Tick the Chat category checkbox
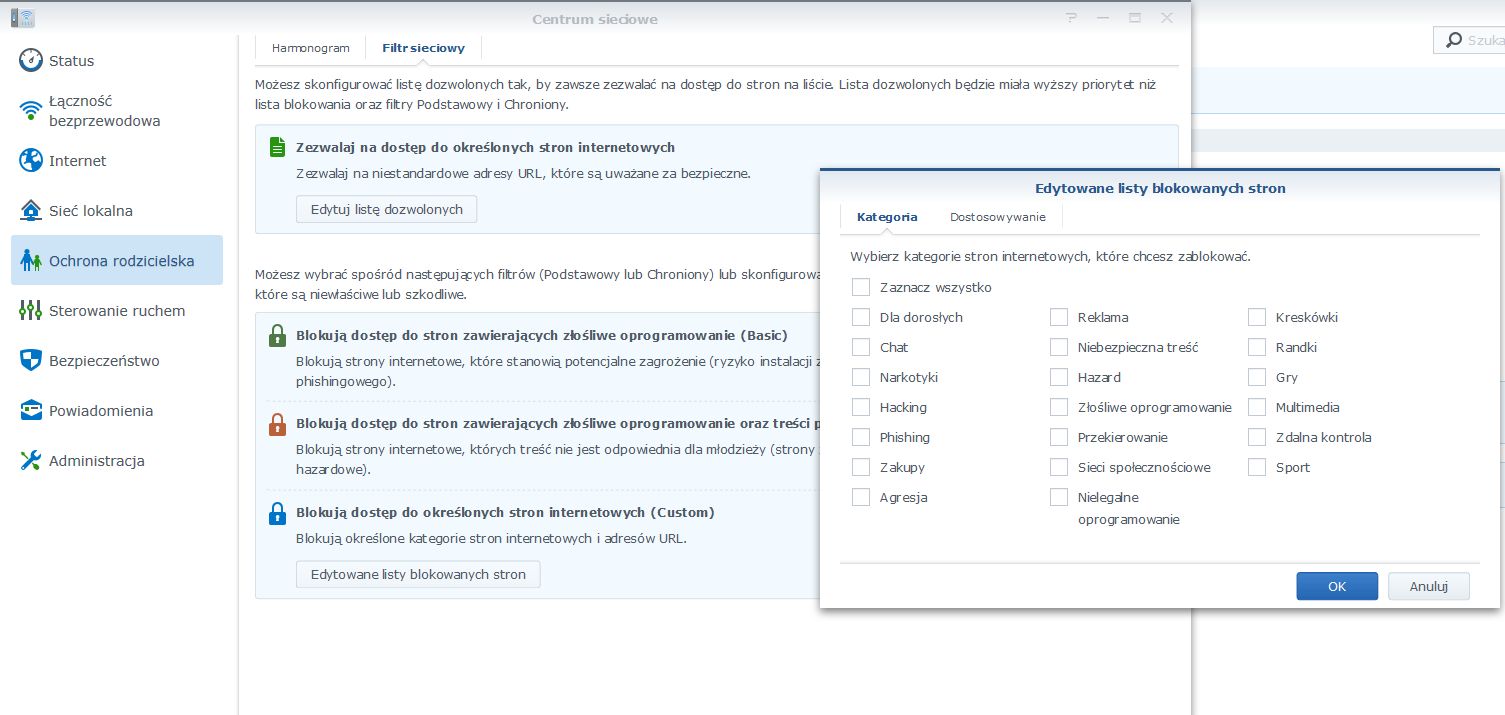The image size is (1505, 715). pyautogui.click(x=861, y=347)
